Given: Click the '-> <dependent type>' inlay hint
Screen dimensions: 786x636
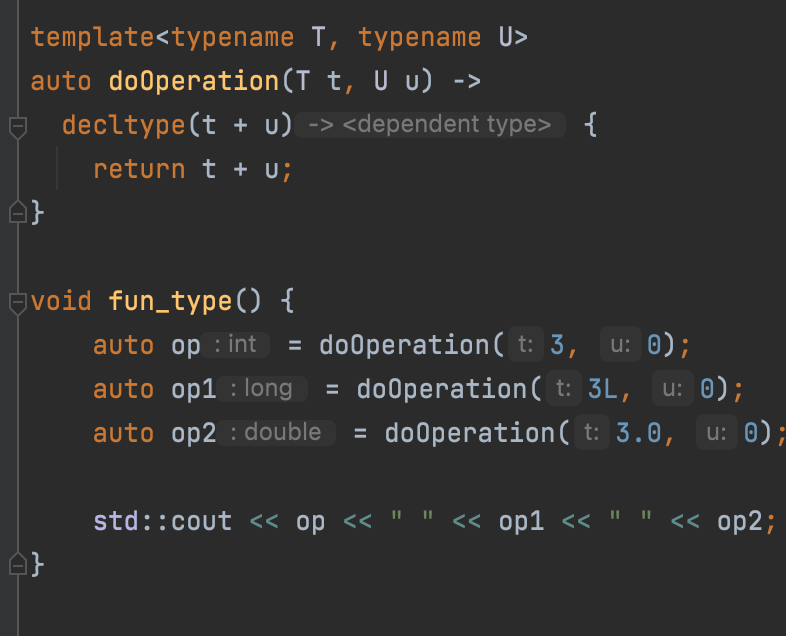Looking at the screenshot, I should click(x=430, y=124).
